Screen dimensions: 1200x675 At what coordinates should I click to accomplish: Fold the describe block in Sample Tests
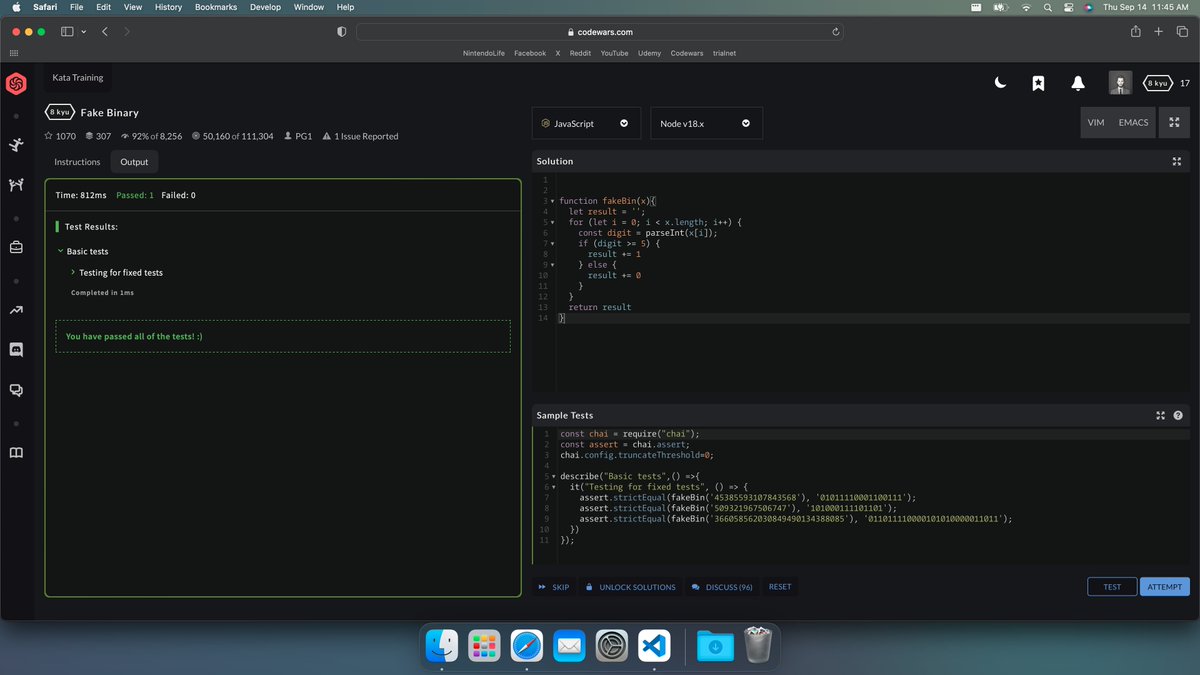pyautogui.click(x=553, y=476)
